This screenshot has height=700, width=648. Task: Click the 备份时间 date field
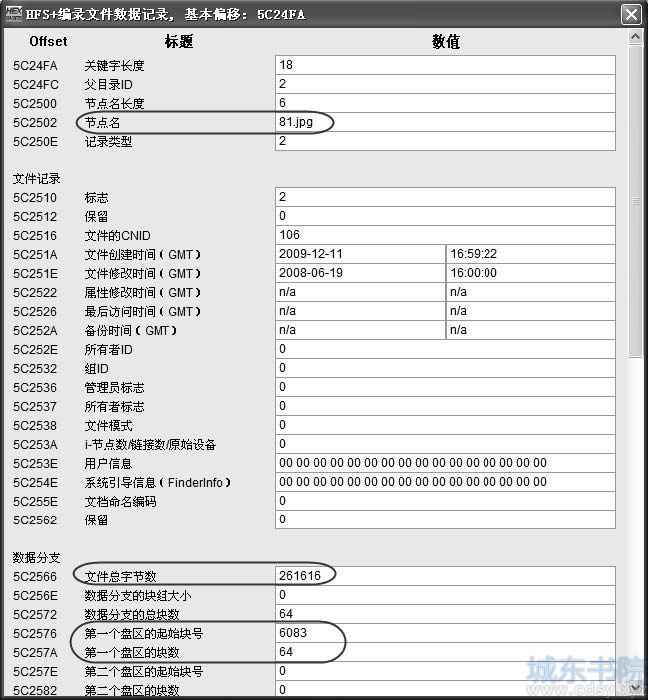tap(360, 330)
